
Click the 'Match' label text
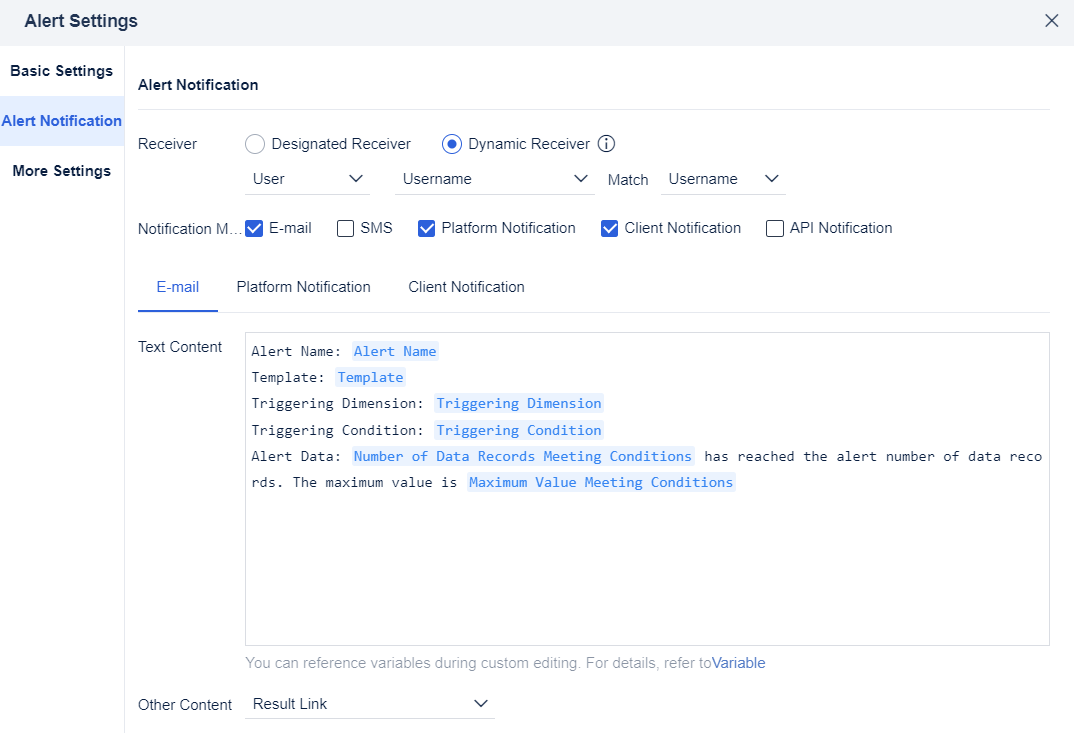[x=627, y=179]
